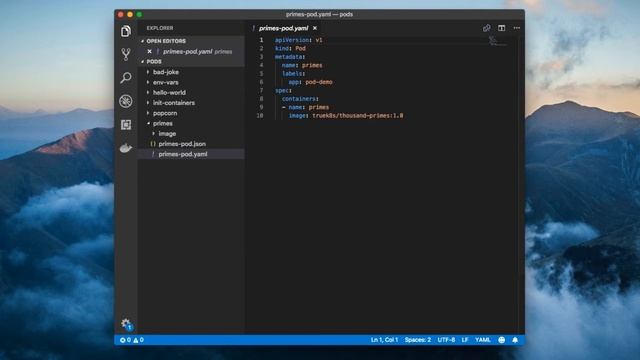Screen dimensions: 640x360
Task: Click the minimap preview in the editor
Action: (498, 41)
